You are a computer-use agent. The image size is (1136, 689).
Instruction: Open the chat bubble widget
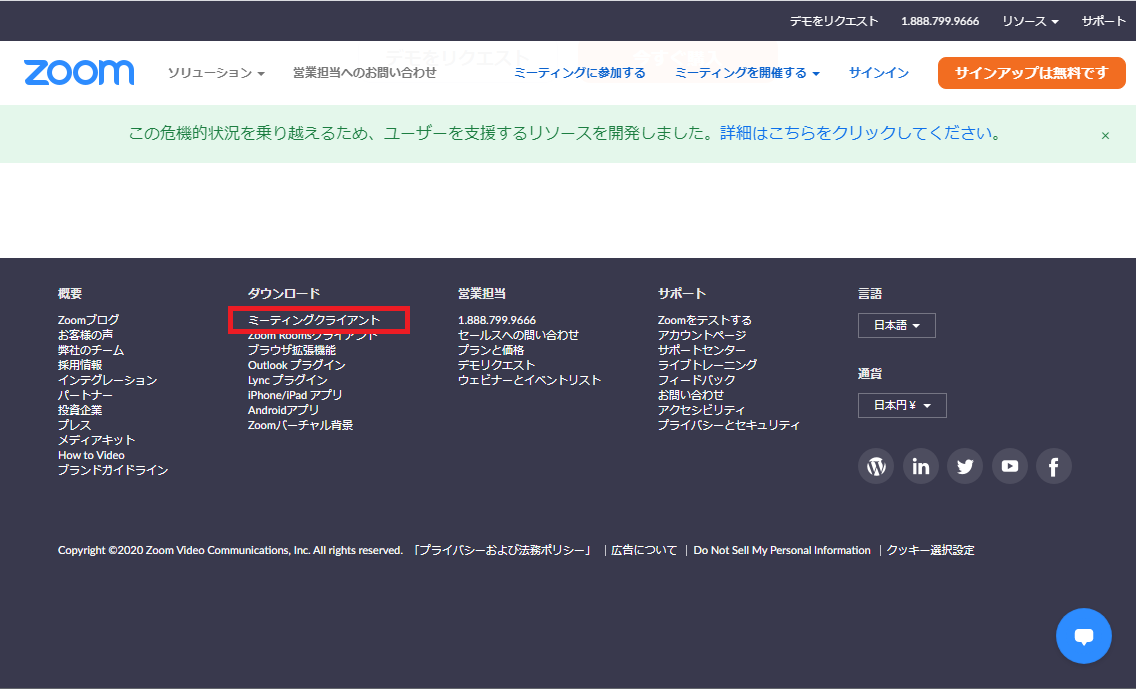click(1084, 636)
